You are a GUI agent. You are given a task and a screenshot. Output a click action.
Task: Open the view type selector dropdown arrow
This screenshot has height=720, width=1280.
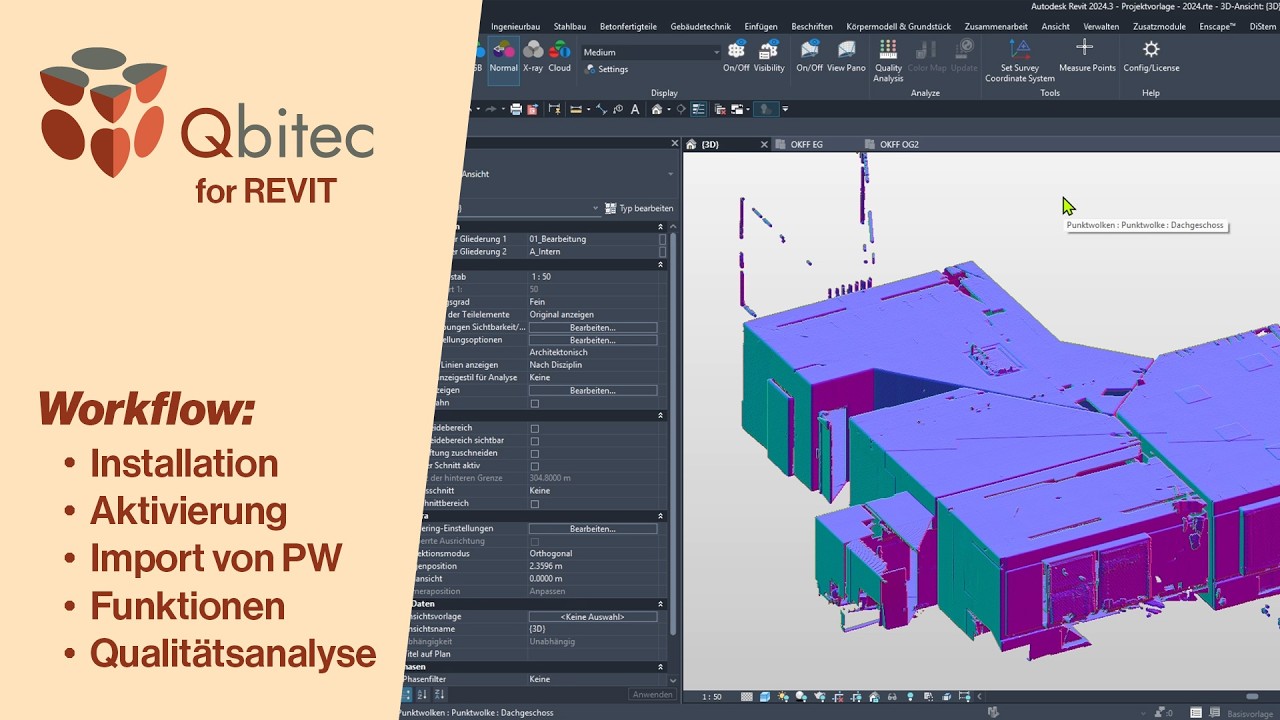pos(670,174)
